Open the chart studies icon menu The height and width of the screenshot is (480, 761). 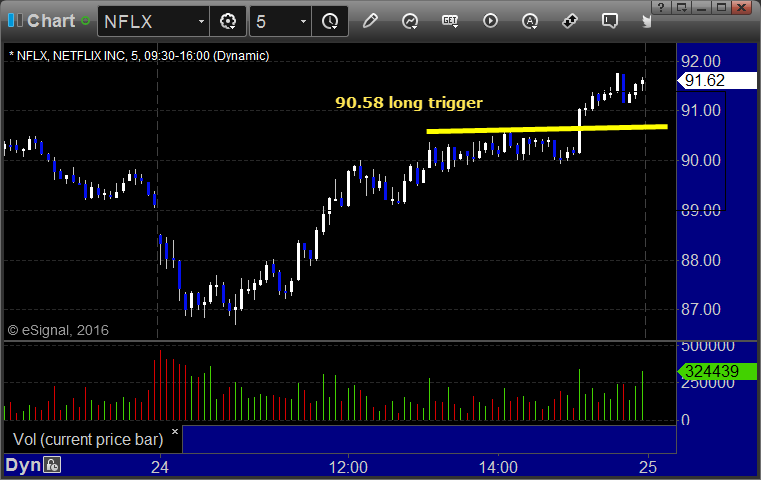(410, 21)
